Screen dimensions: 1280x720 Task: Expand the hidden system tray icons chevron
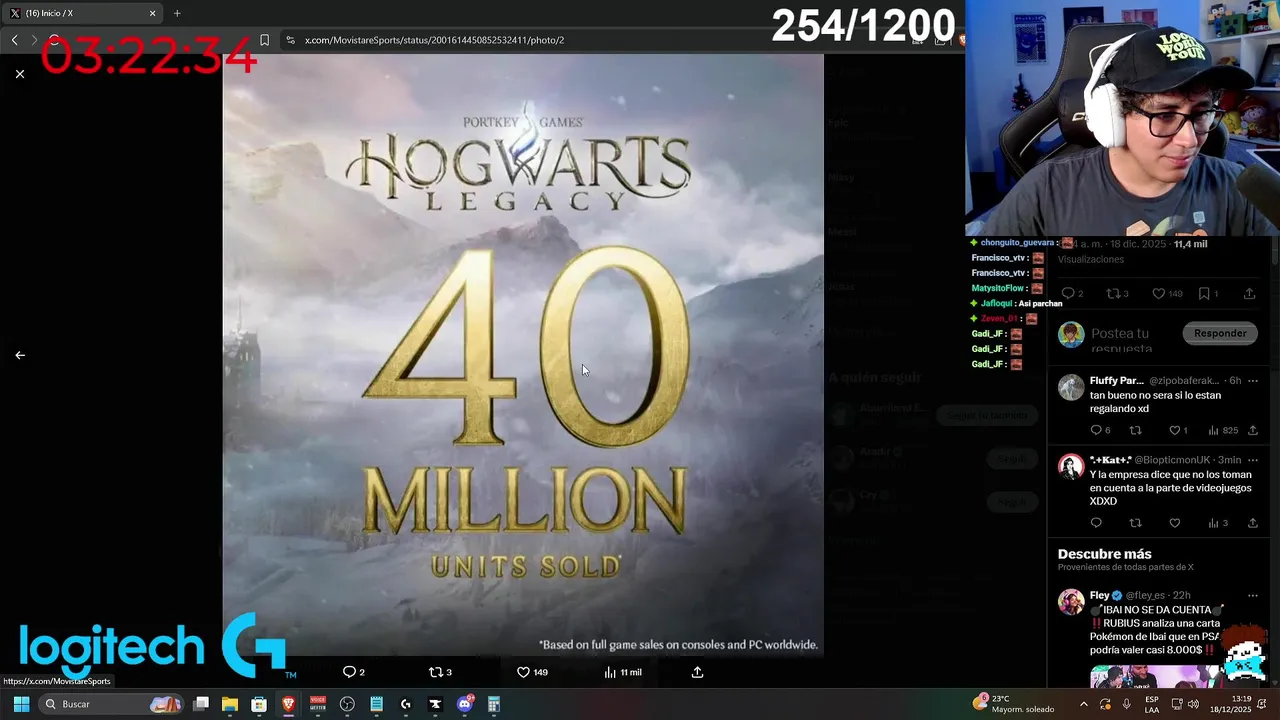pyautogui.click(x=1084, y=704)
